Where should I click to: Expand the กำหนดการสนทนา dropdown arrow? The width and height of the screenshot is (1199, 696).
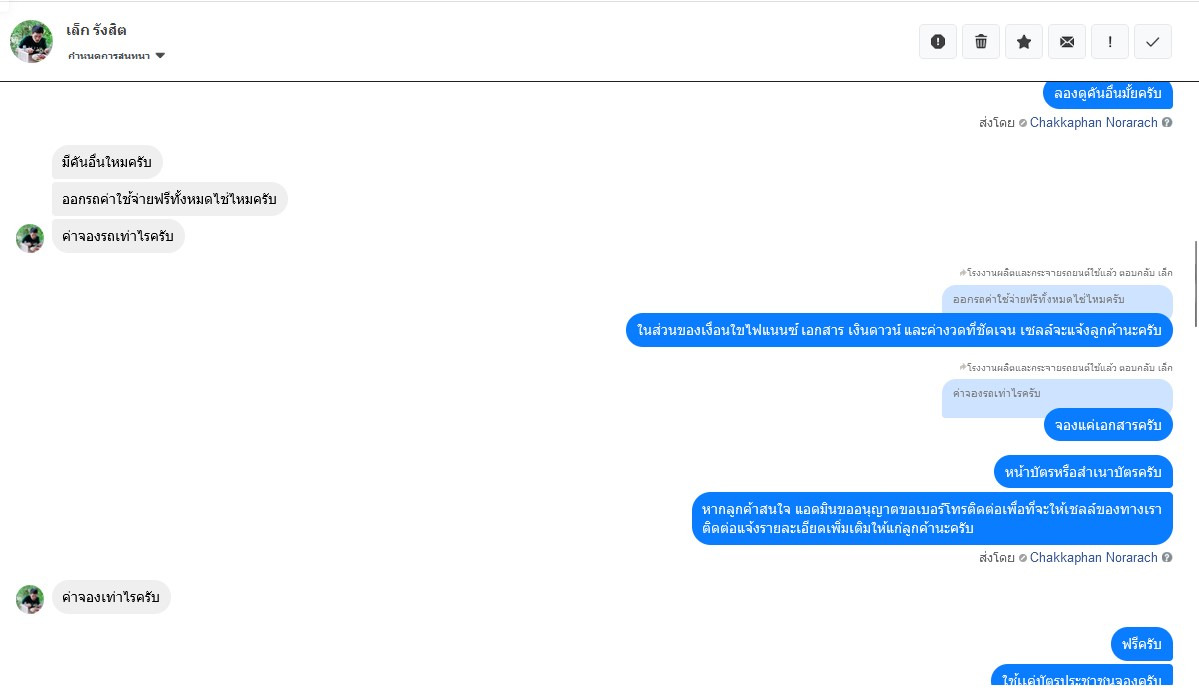[160, 56]
